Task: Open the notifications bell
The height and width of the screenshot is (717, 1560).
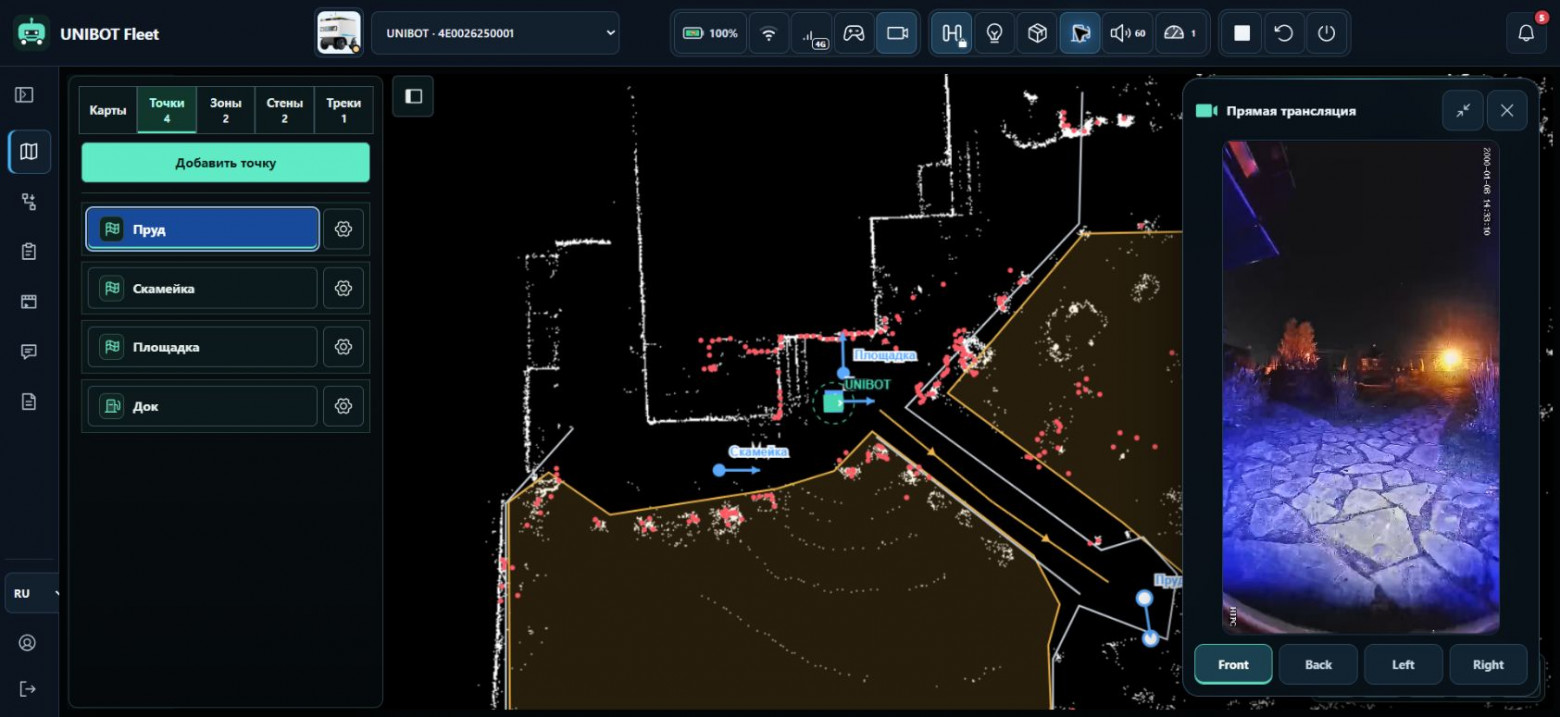Action: pos(1526,33)
